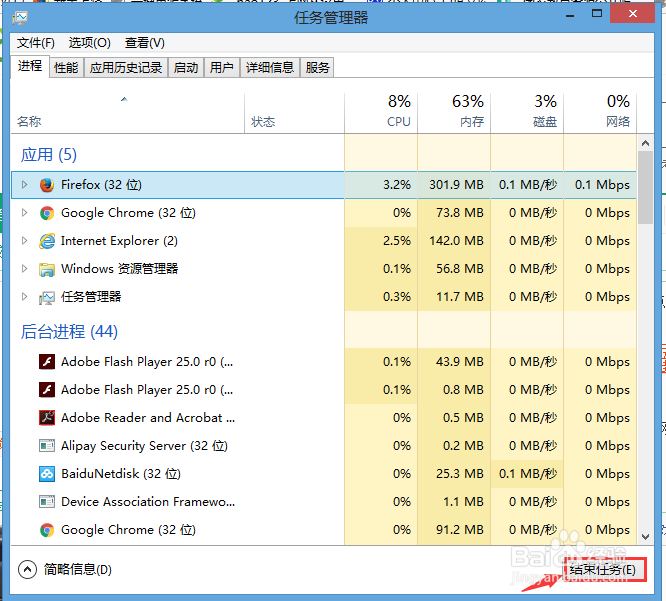Click BaiduNetdisk disk value 0.1 MB/秒
This screenshot has width=666, height=601.
528,474
